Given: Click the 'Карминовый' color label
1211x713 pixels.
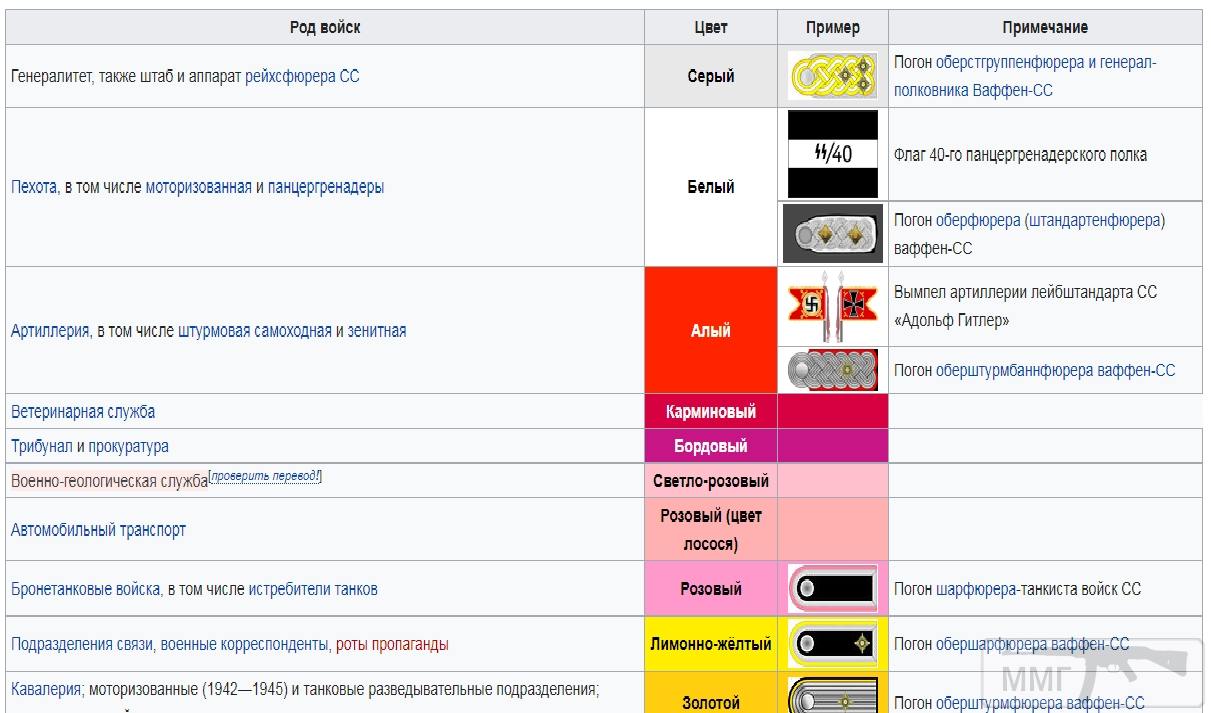Looking at the screenshot, I should coord(711,411).
